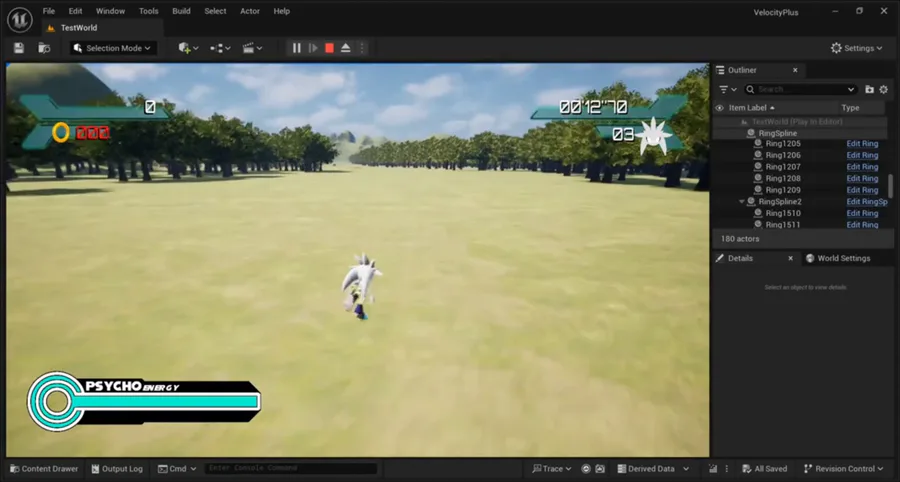Click the Outliner vertical scrollbar thumb

tap(891, 186)
